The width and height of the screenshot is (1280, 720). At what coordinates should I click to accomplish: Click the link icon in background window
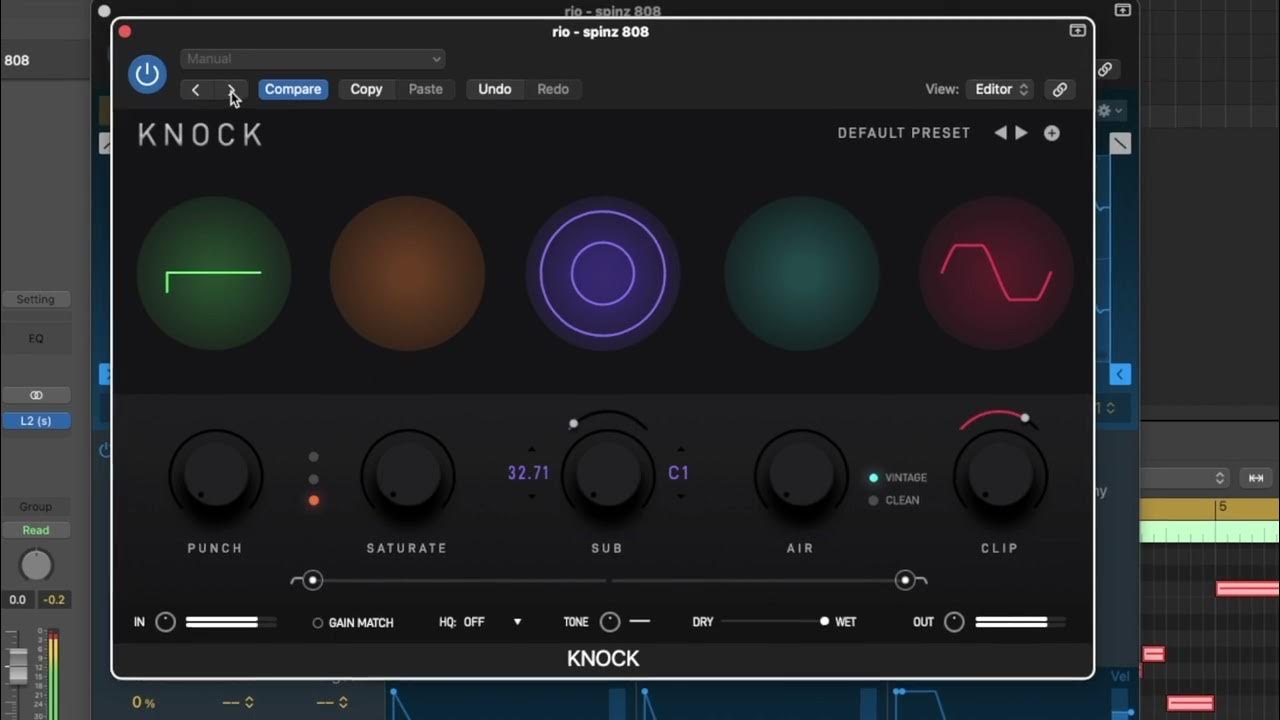(x=1105, y=69)
